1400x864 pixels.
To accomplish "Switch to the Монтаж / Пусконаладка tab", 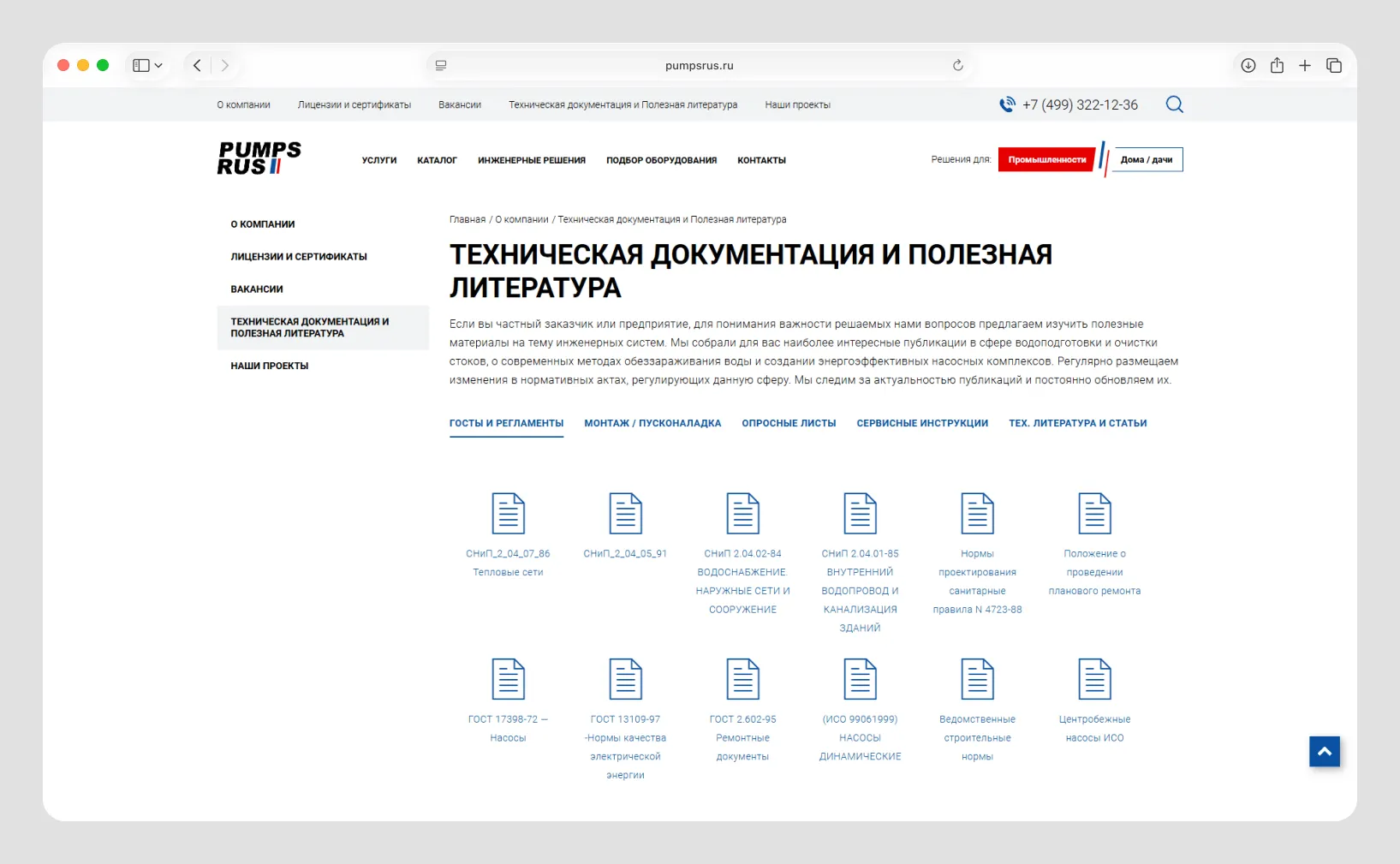I will click(x=652, y=423).
